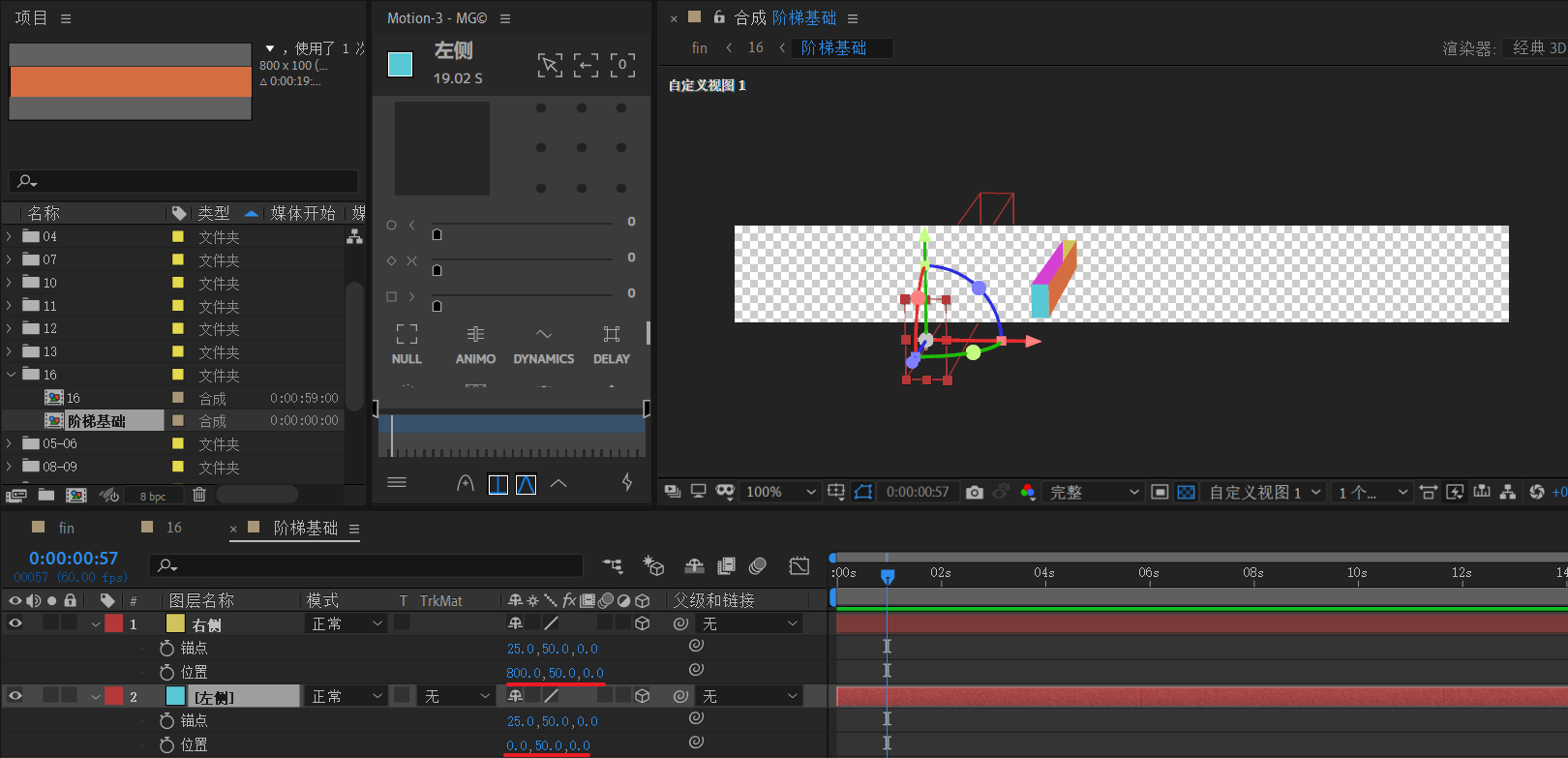Viewport: 1568px width, 758px height.
Task: Edit 右侧 position value 800.0,50.0,0.0
Action: pyautogui.click(x=555, y=673)
